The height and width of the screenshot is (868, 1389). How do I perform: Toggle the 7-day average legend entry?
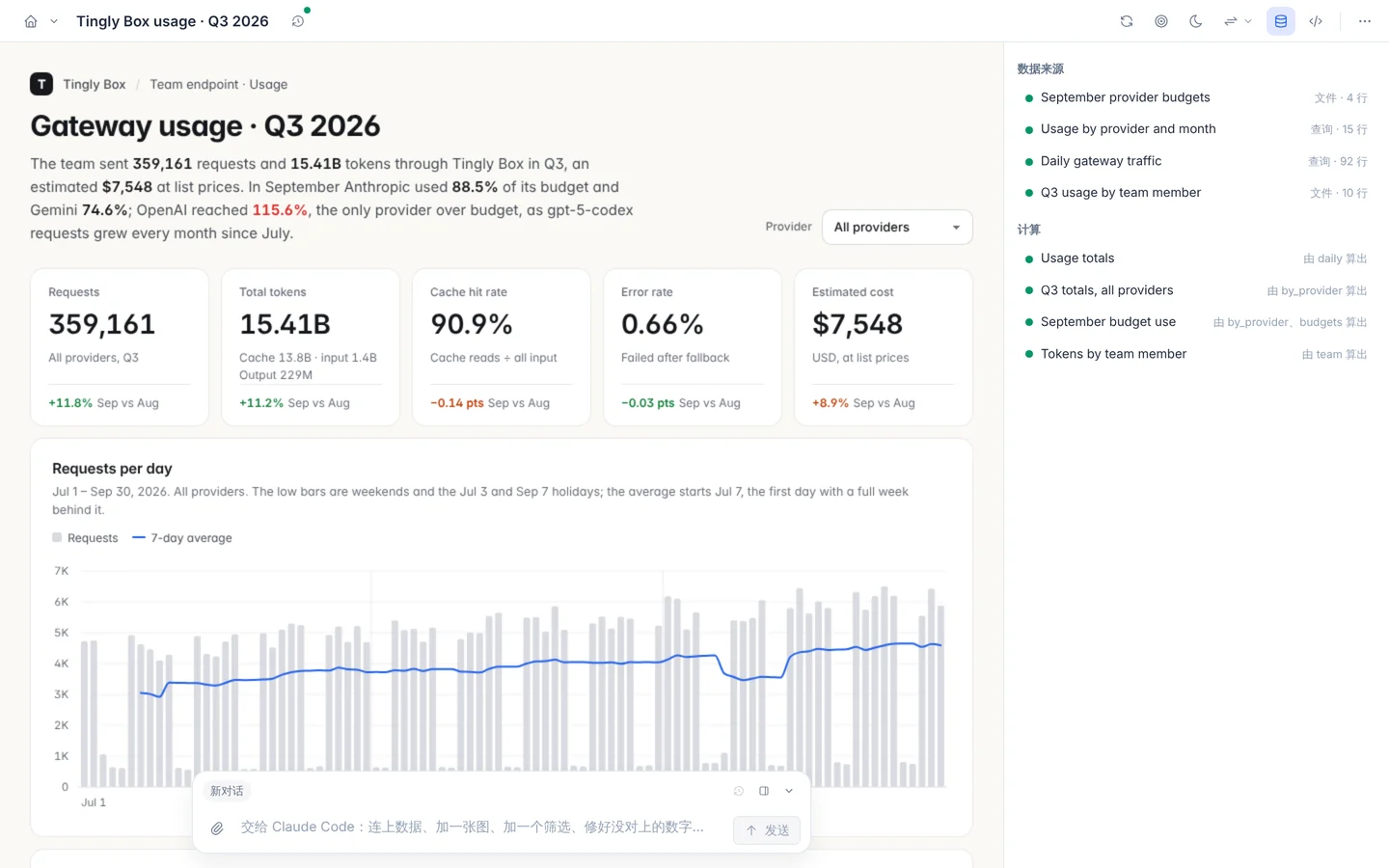[x=182, y=538]
